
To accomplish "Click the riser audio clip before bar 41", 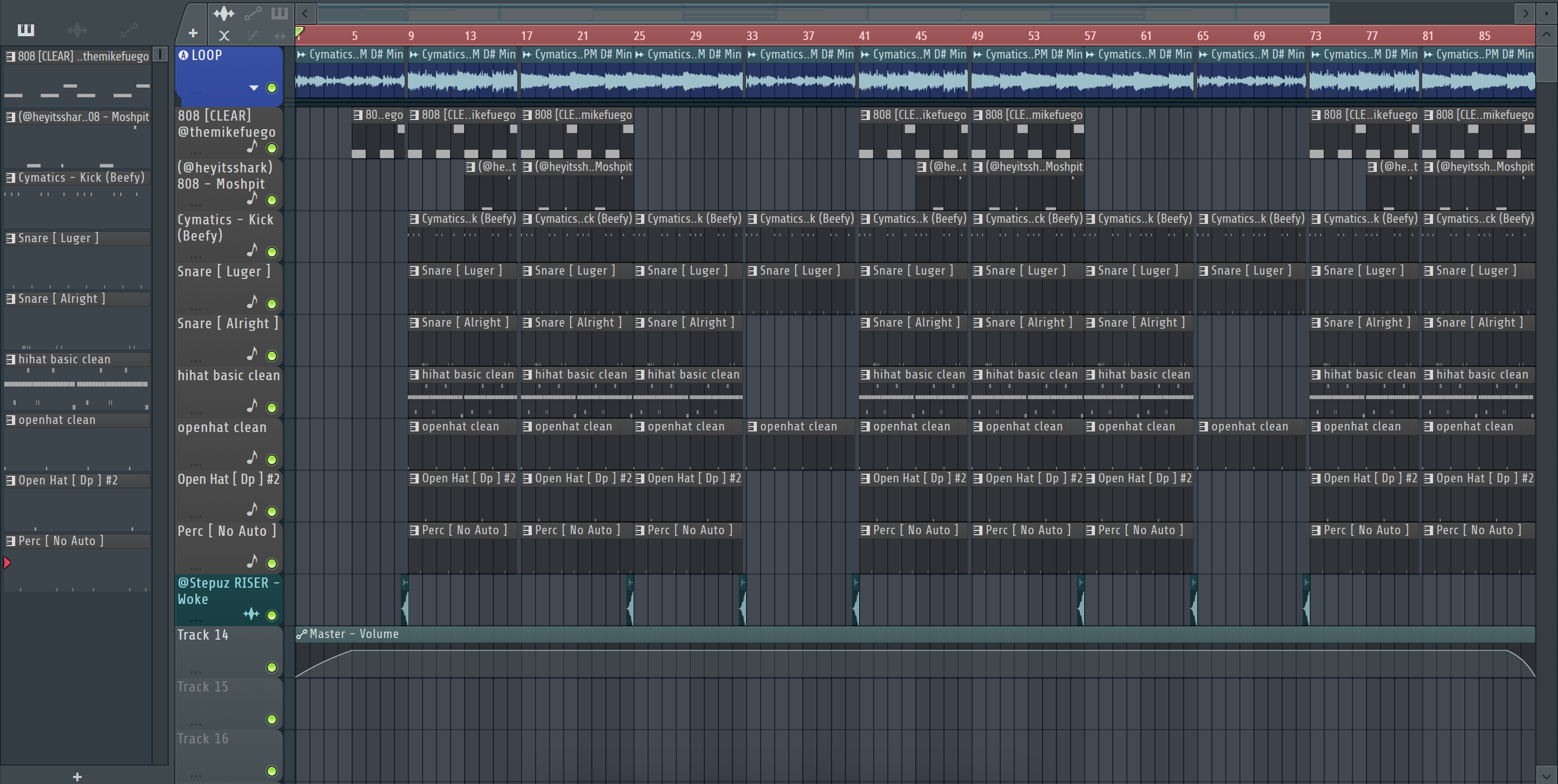I will [855, 600].
